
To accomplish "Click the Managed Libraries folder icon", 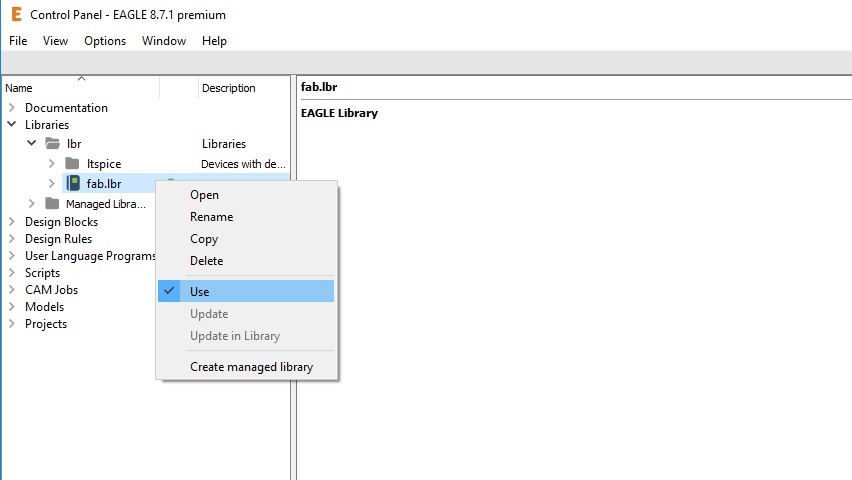I will click(x=52, y=203).
